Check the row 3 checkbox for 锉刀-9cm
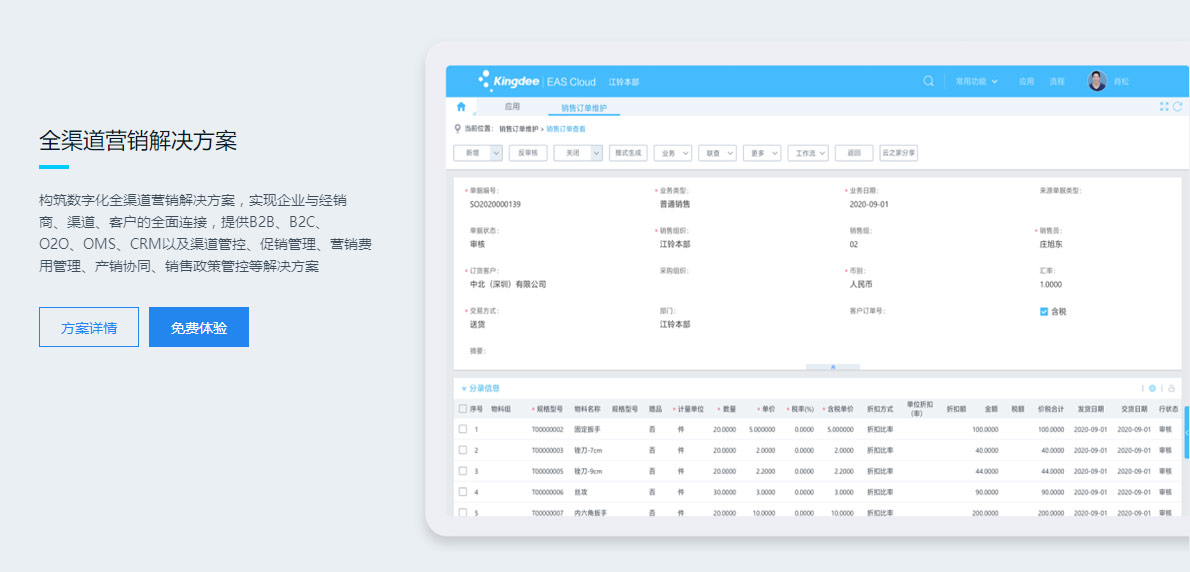This screenshot has width=1190, height=572. point(463,471)
